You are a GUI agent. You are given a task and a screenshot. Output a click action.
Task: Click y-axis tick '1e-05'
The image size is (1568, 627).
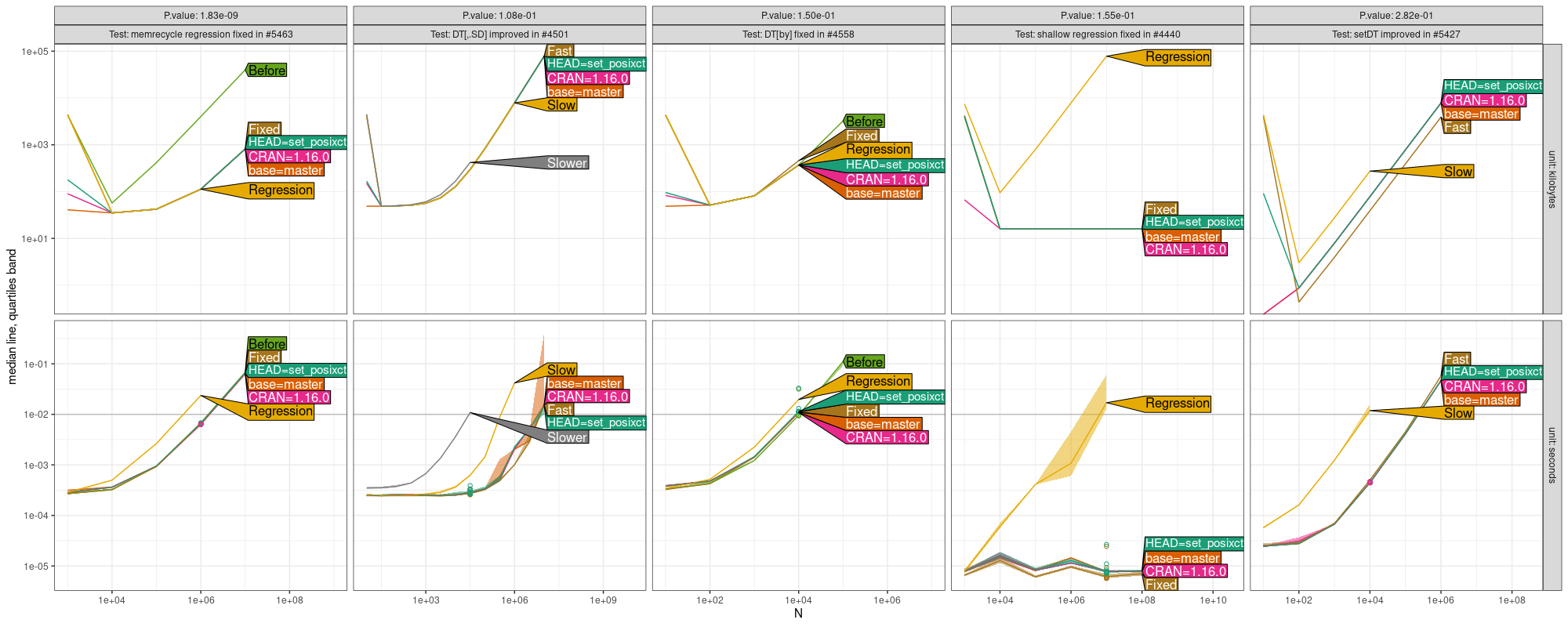coord(36,567)
